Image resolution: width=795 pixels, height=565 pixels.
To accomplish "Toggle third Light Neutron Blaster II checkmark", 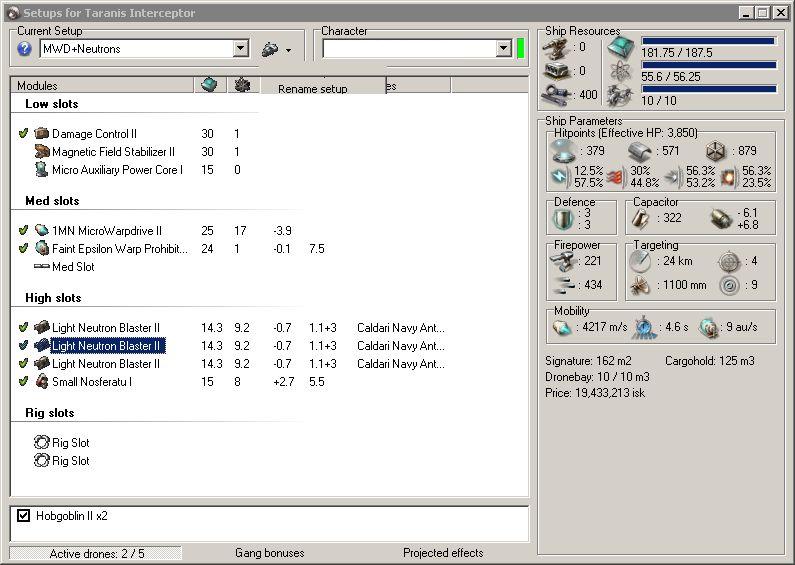I will (x=23, y=363).
